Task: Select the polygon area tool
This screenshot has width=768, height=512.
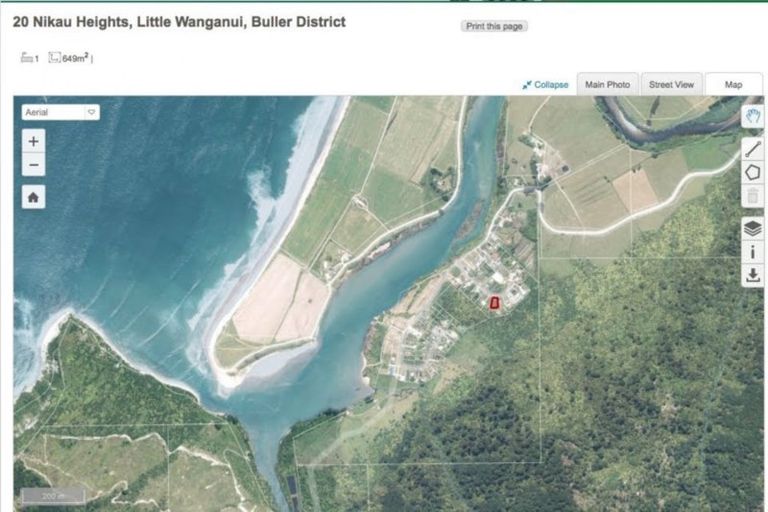Action: pyautogui.click(x=753, y=172)
